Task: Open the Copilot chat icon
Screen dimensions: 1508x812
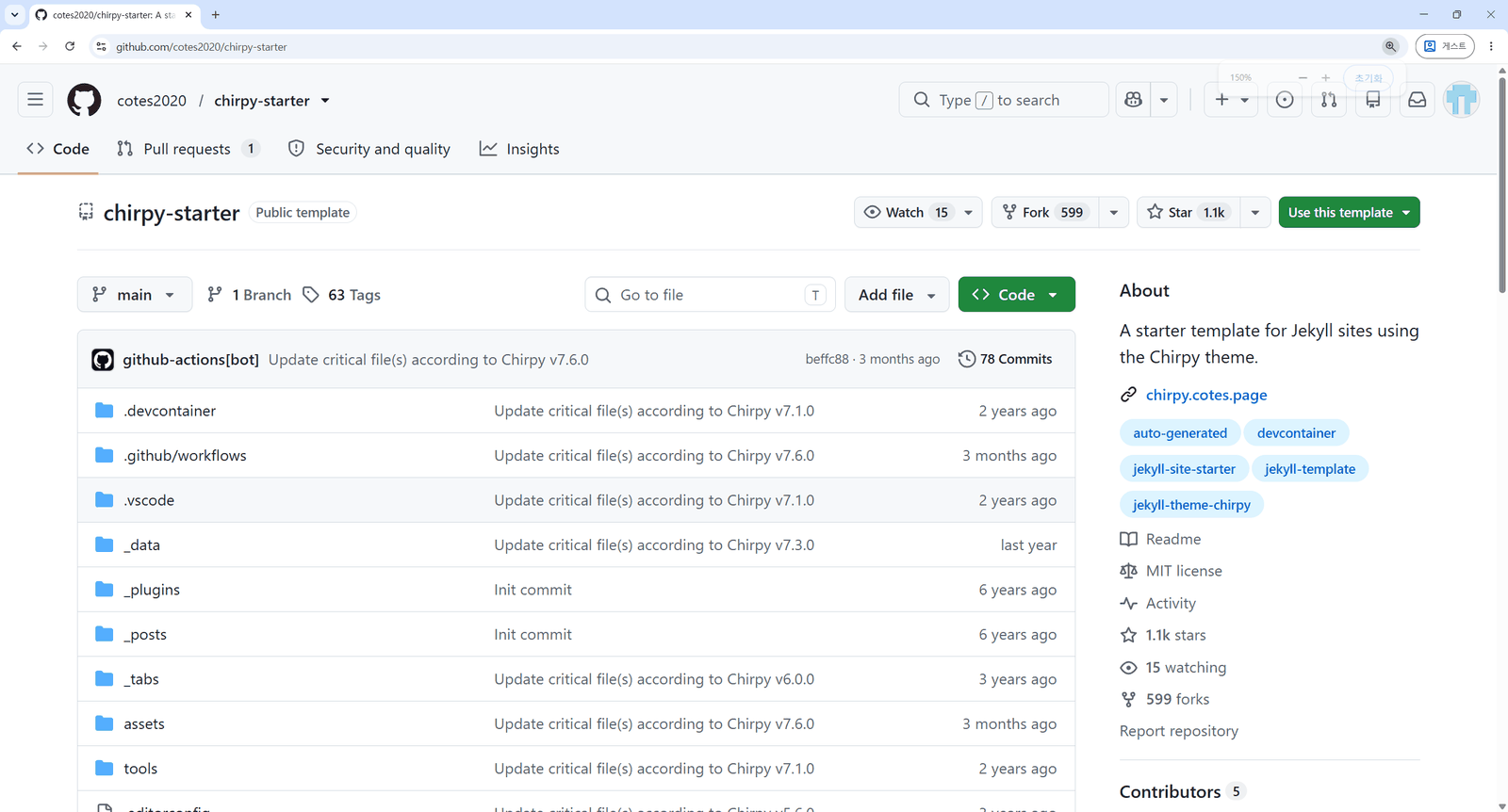Action: click(x=1134, y=100)
